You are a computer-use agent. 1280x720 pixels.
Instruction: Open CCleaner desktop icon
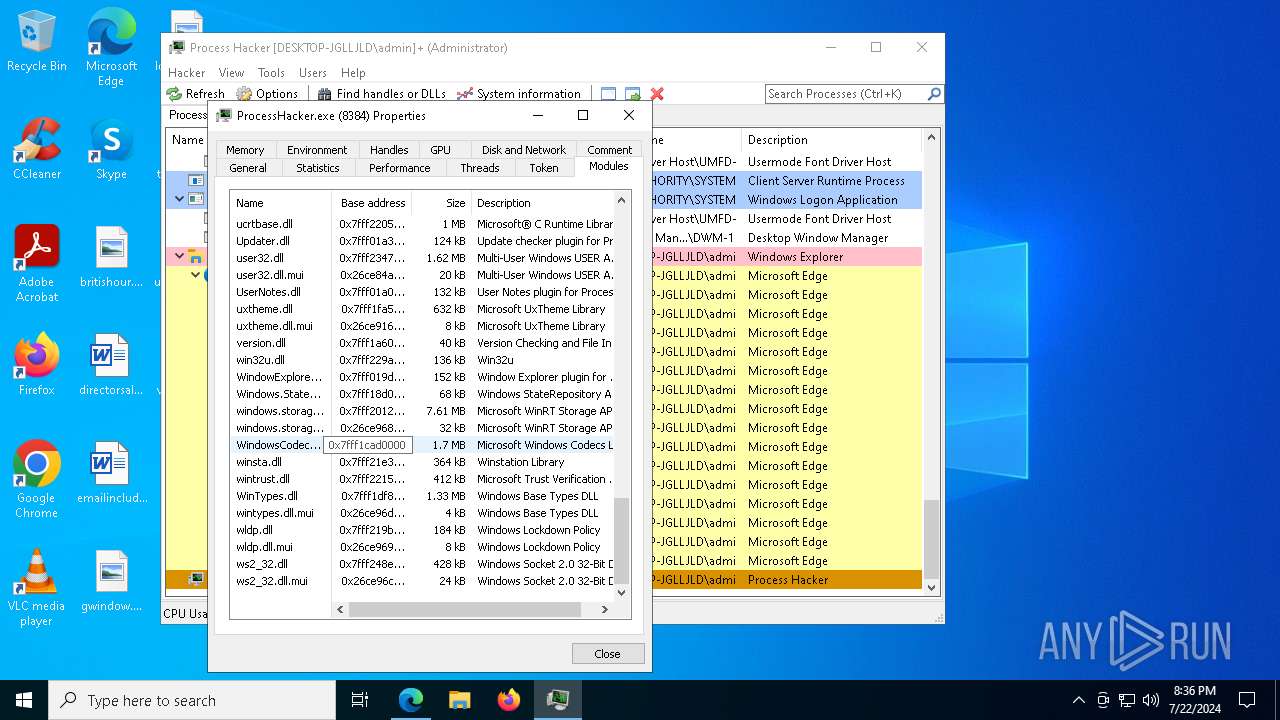click(x=36, y=150)
